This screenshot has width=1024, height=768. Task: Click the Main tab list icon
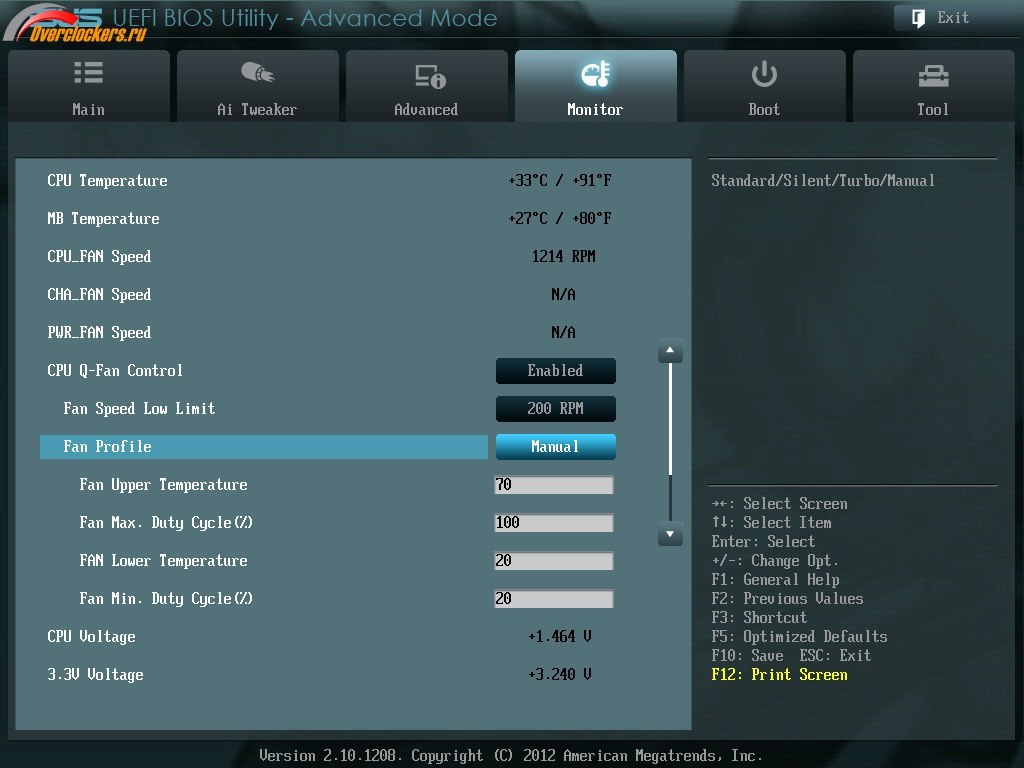pyautogui.click(x=88, y=72)
